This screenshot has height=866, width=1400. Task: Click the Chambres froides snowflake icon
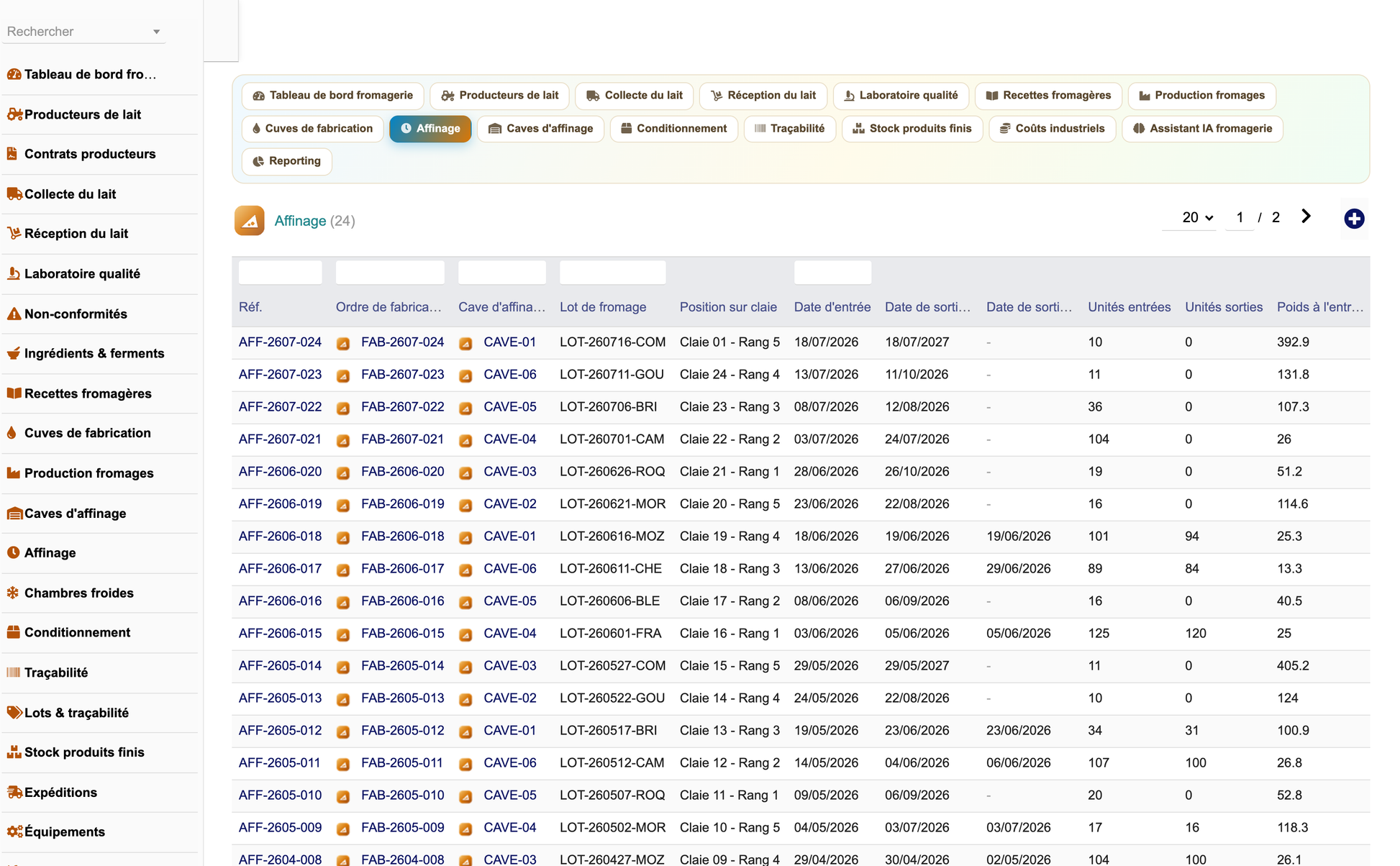[13, 593]
